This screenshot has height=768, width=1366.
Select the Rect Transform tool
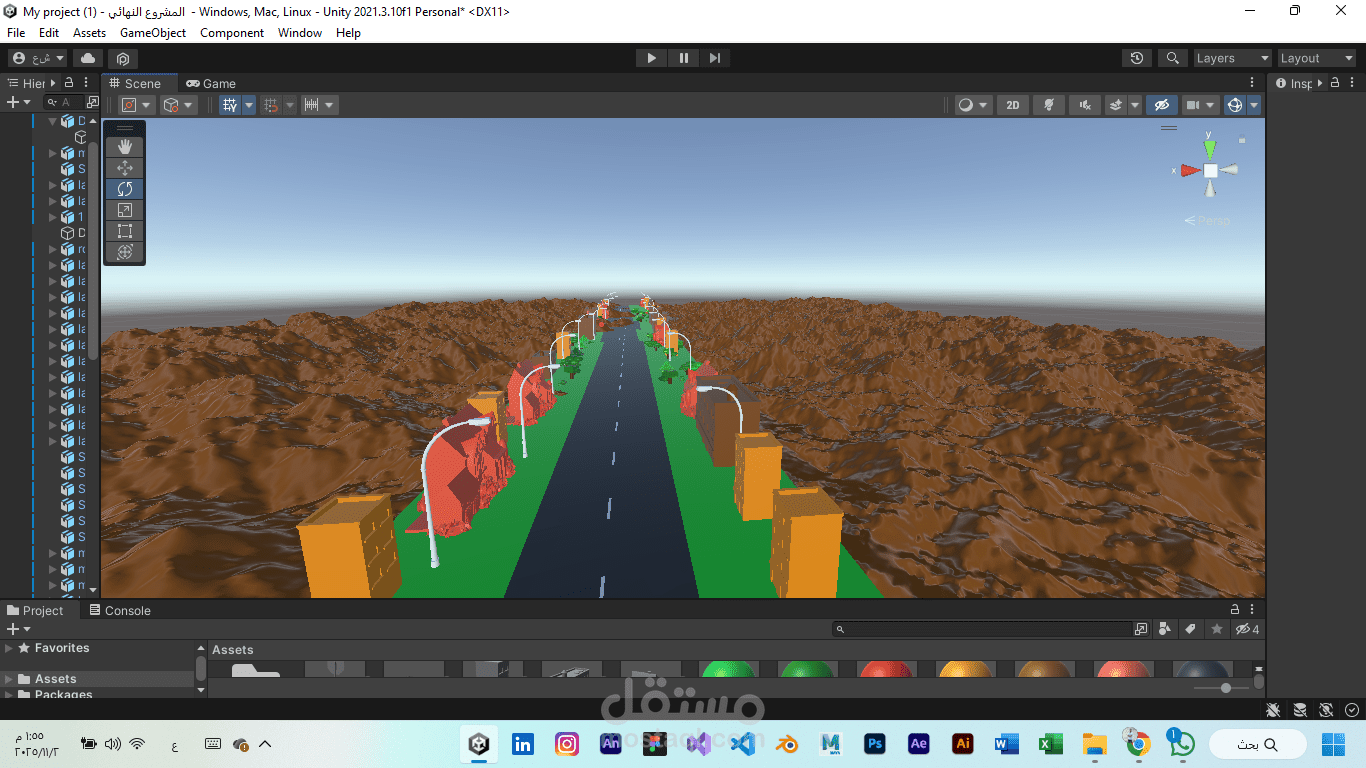point(124,230)
